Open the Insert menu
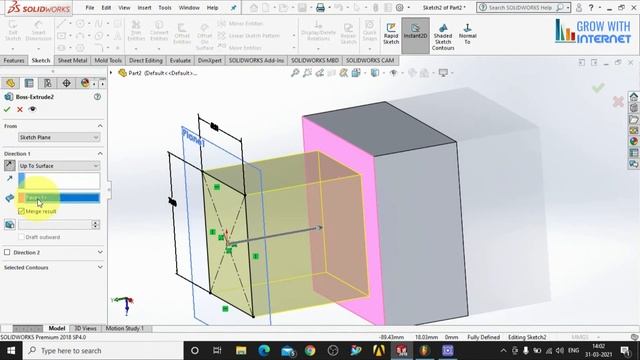Screen dimensions: 640x360 point(144,7)
